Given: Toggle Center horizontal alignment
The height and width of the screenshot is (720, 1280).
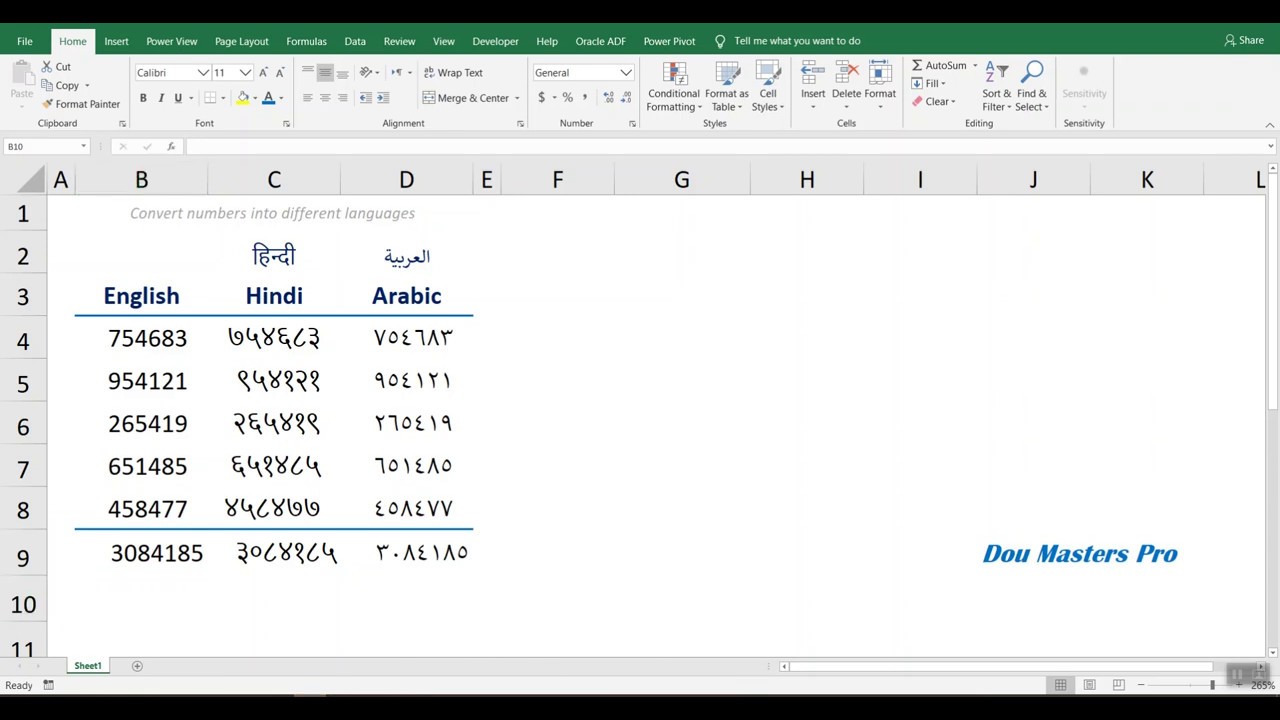Looking at the screenshot, I should (x=325, y=98).
